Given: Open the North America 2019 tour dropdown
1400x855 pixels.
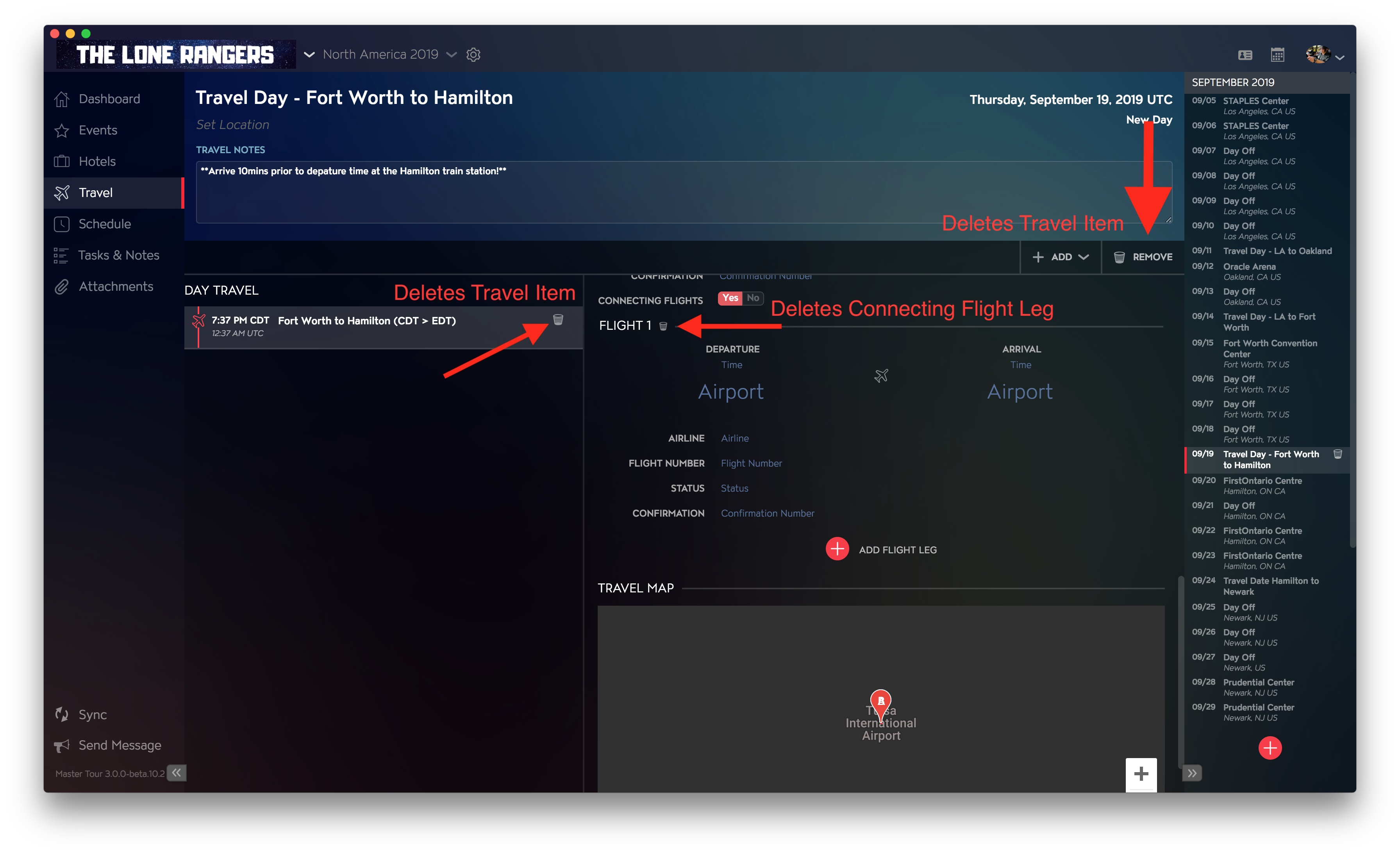Looking at the screenshot, I should 389,55.
